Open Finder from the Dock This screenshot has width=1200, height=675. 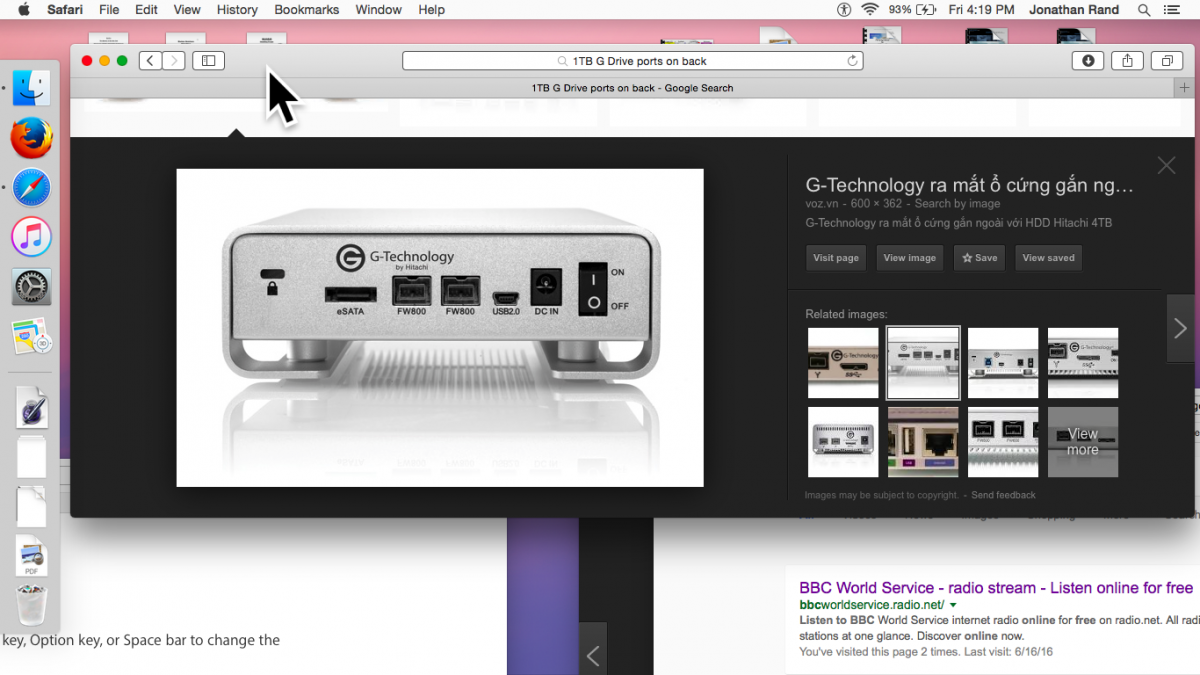[31, 88]
